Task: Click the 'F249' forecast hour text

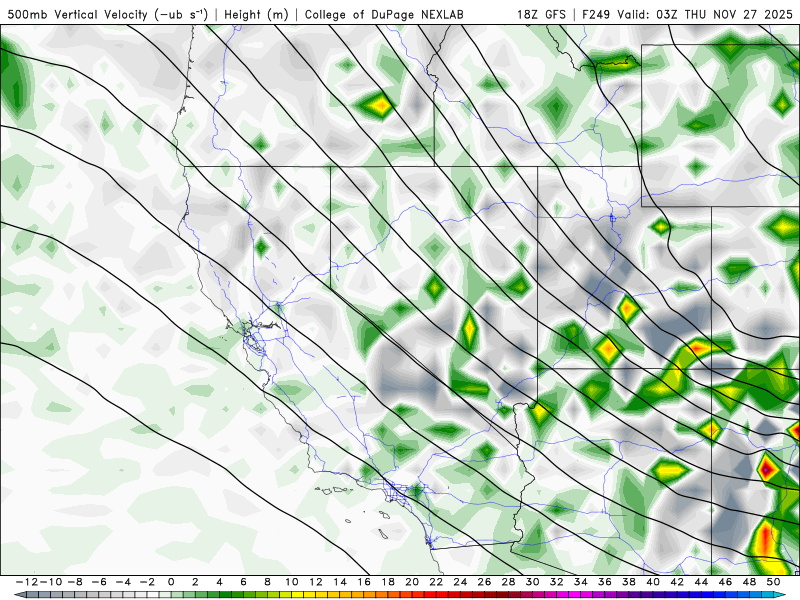Action: (596, 14)
